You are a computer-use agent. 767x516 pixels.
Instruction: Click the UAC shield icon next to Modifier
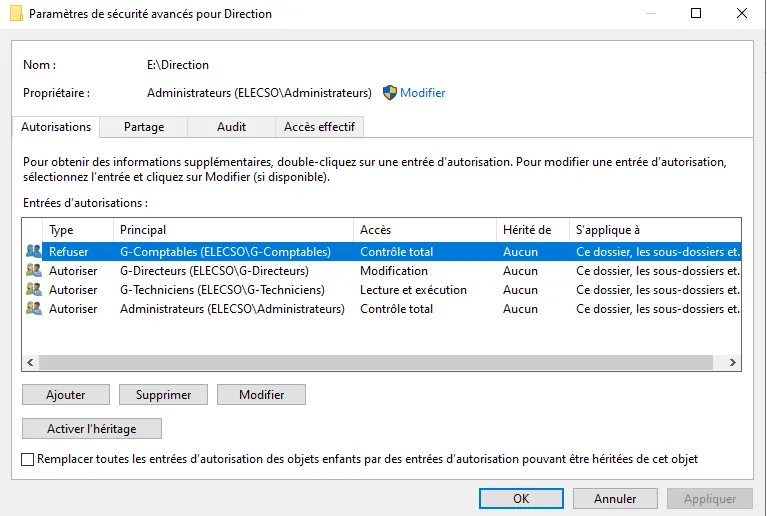[390, 93]
